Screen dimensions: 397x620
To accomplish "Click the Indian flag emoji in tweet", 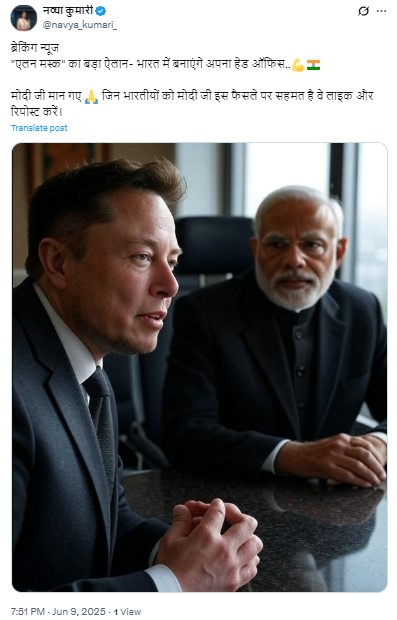I will (313, 65).
